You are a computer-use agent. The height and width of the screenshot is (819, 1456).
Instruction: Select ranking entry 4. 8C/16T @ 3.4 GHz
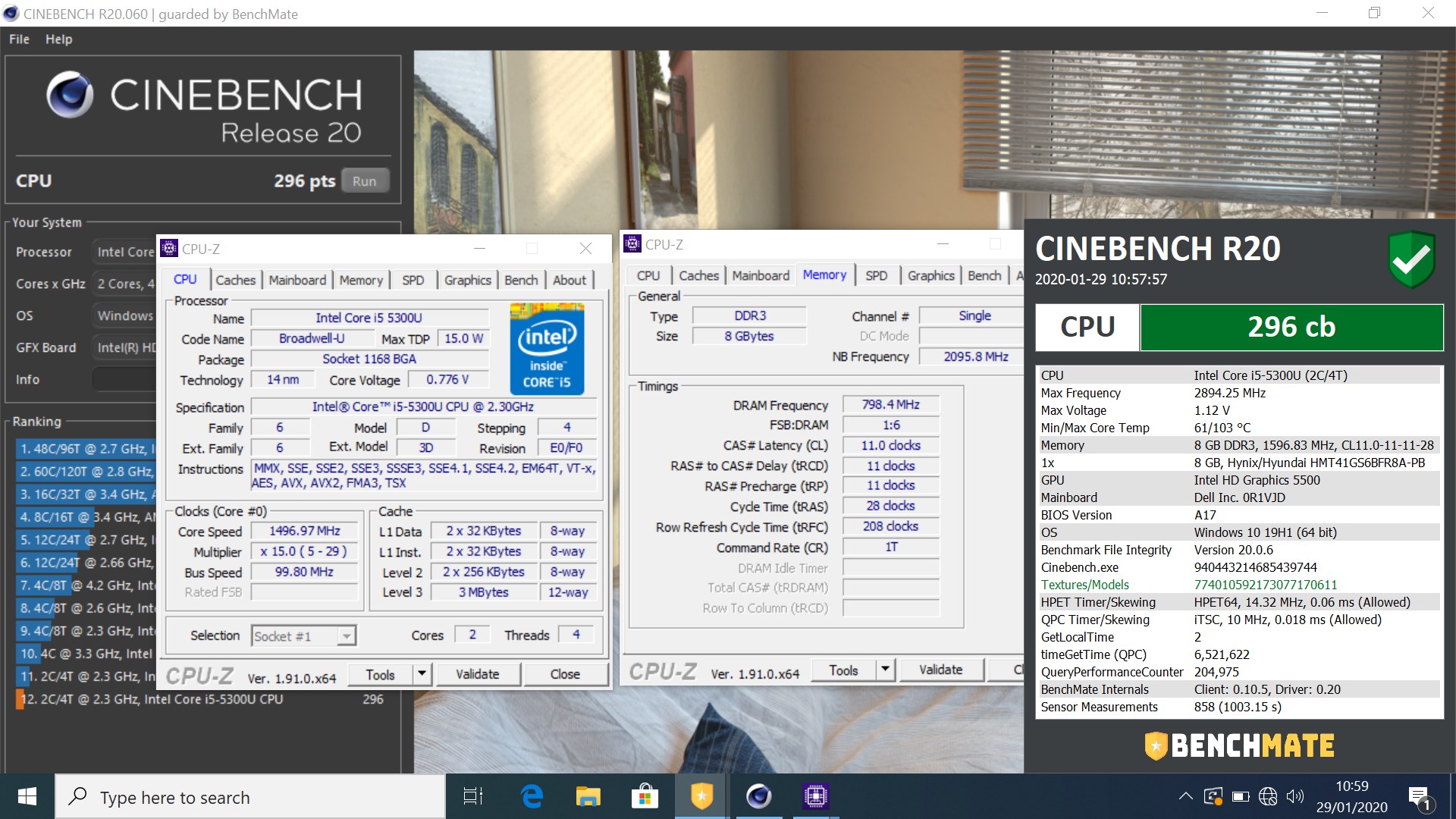pyautogui.click(x=86, y=517)
